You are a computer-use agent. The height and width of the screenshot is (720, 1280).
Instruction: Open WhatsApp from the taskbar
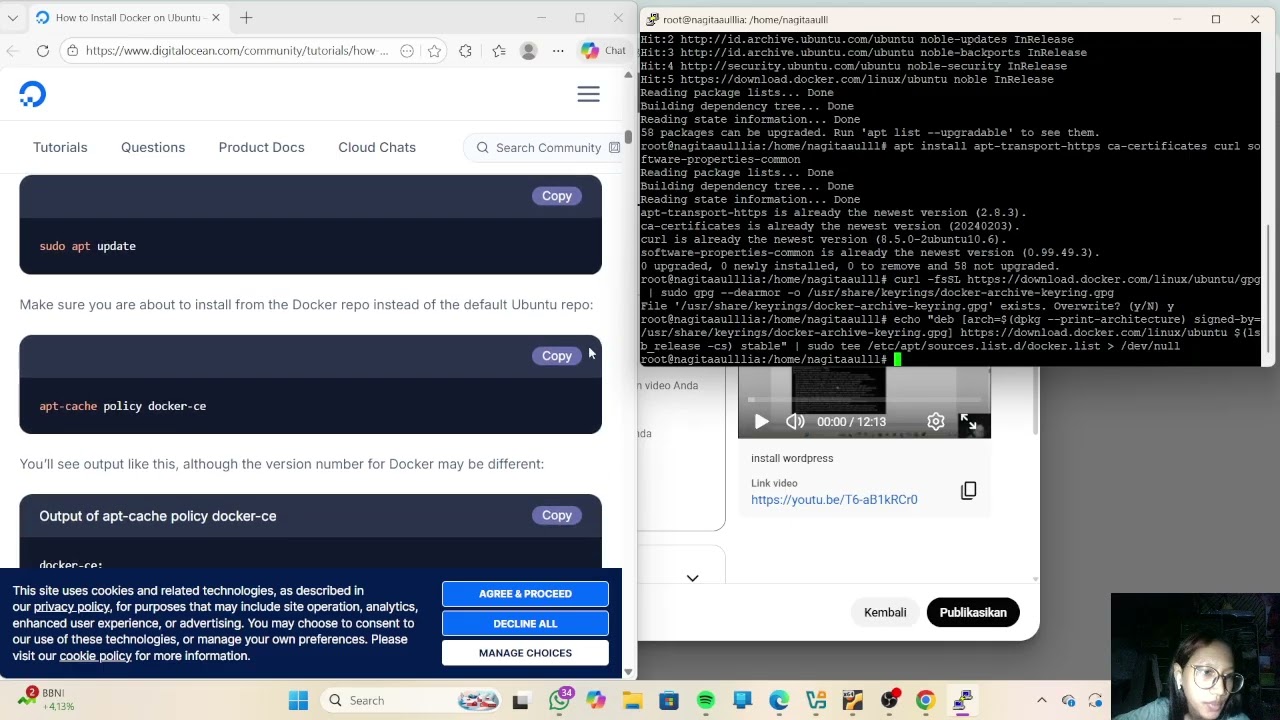click(x=559, y=701)
